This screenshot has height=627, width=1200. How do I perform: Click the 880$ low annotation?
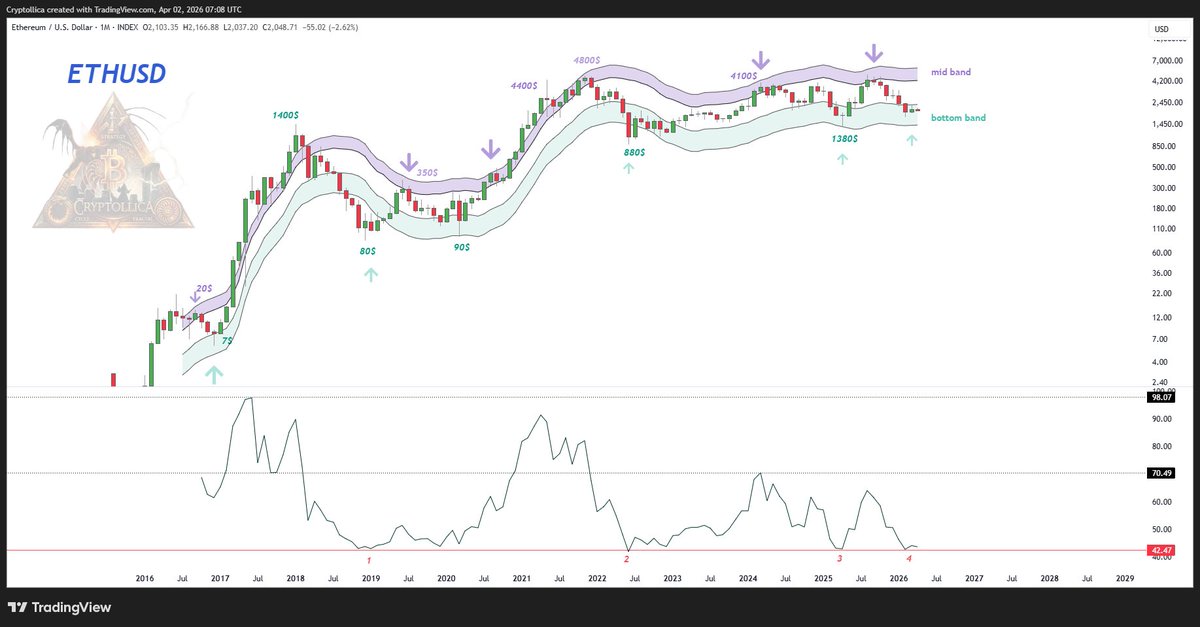click(632, 151)
